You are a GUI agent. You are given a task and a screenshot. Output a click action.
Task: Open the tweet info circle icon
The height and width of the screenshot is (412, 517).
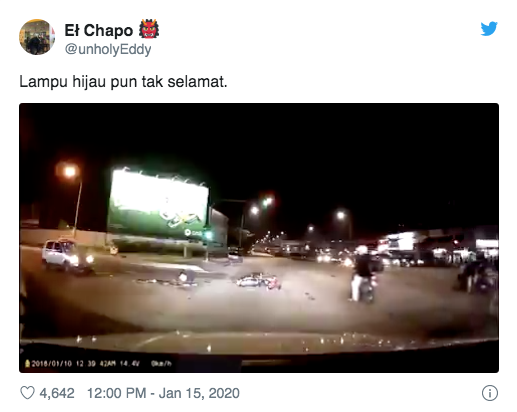click(490, 393)
